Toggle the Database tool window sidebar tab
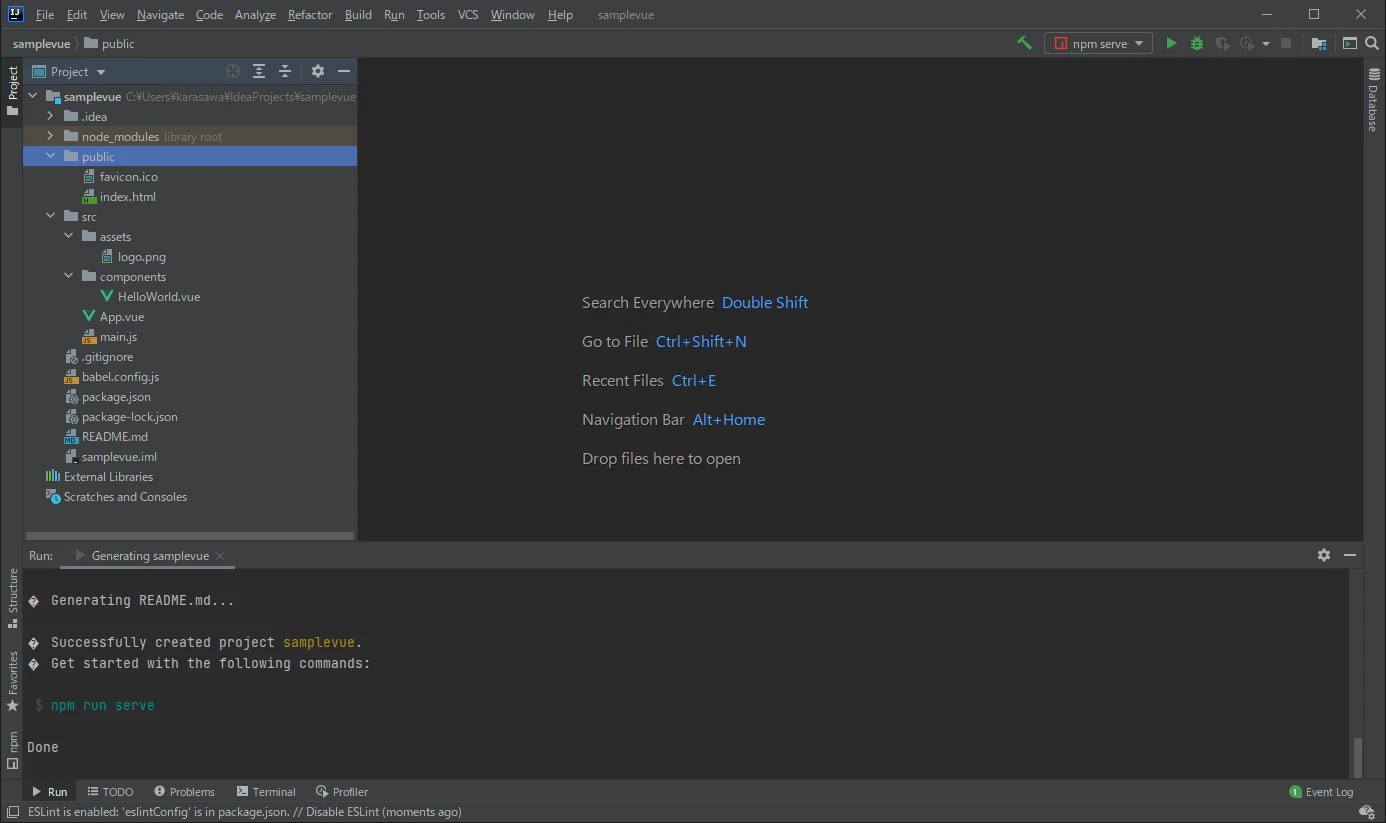The width and height of the screenshot is (1386, 823). [1373, 100]
